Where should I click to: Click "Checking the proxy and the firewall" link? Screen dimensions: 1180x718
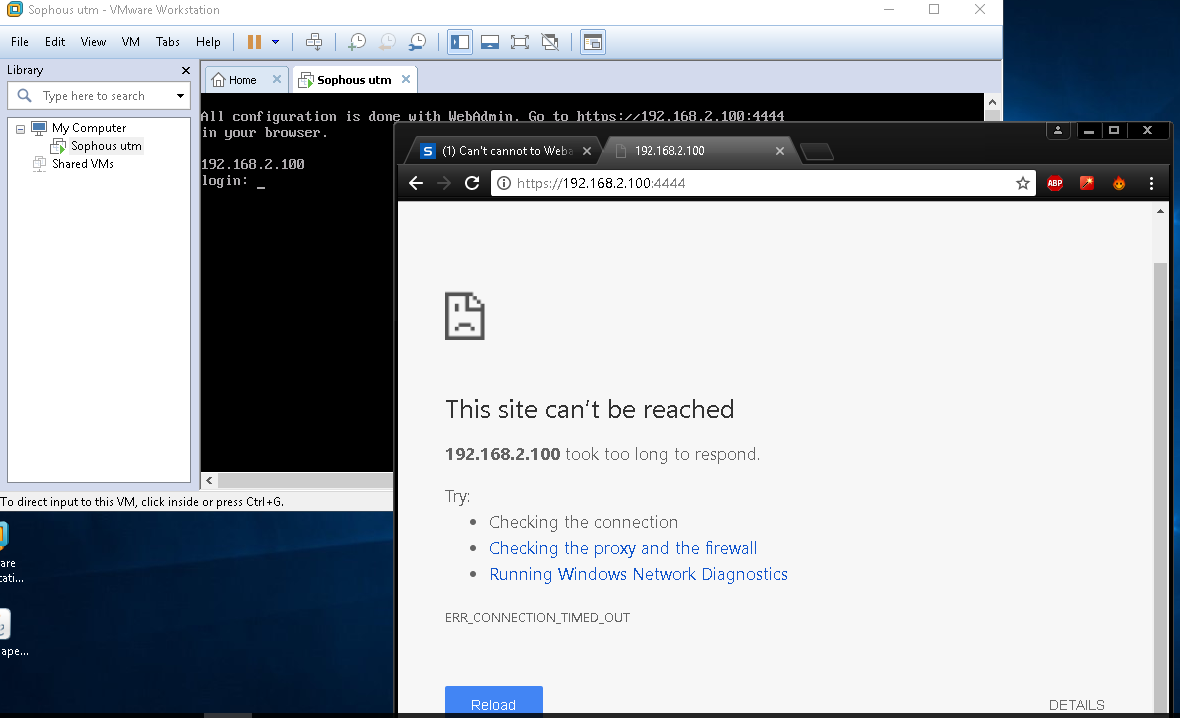click(623, 548)
